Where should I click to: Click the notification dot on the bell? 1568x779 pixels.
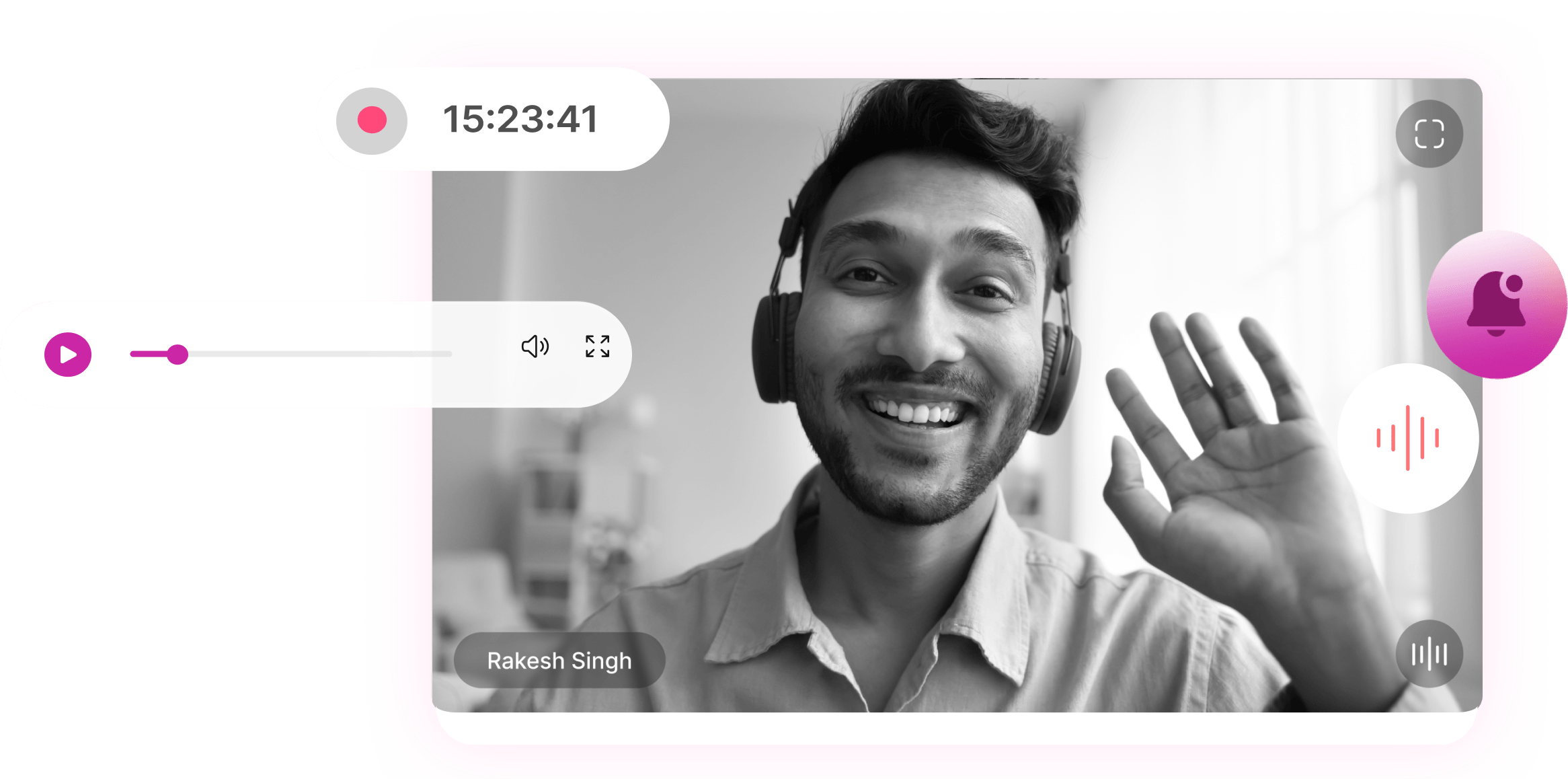[x=1514, y=283]
